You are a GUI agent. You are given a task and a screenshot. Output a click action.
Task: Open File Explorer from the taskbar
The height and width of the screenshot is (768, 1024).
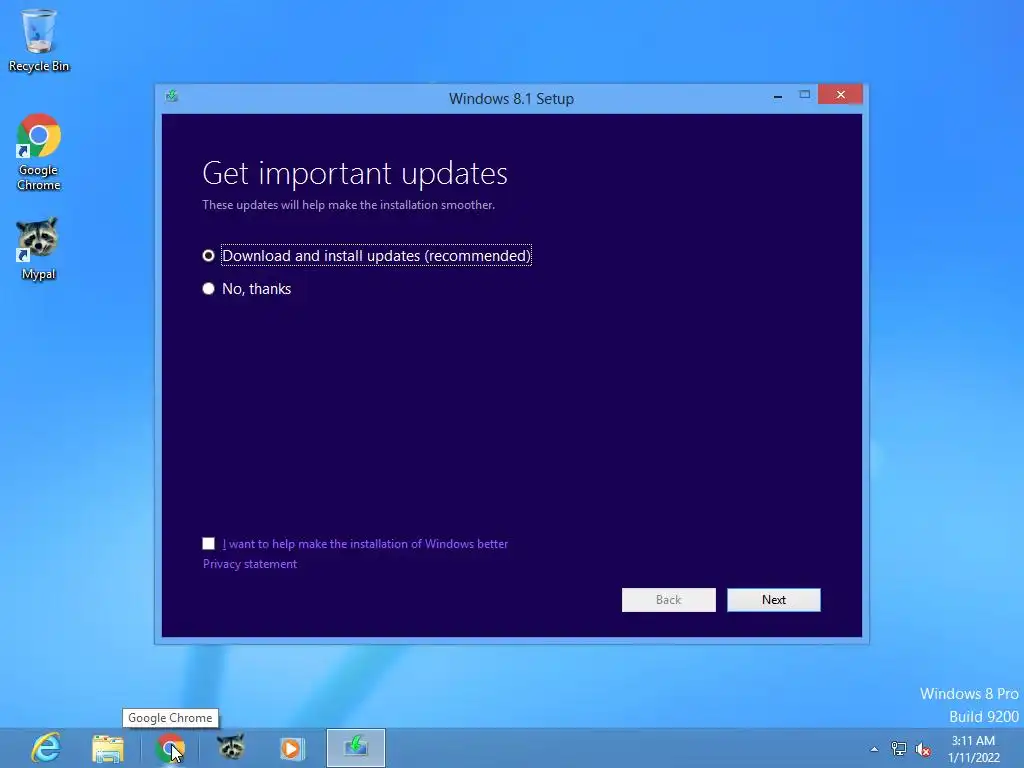tap(108, 748)
